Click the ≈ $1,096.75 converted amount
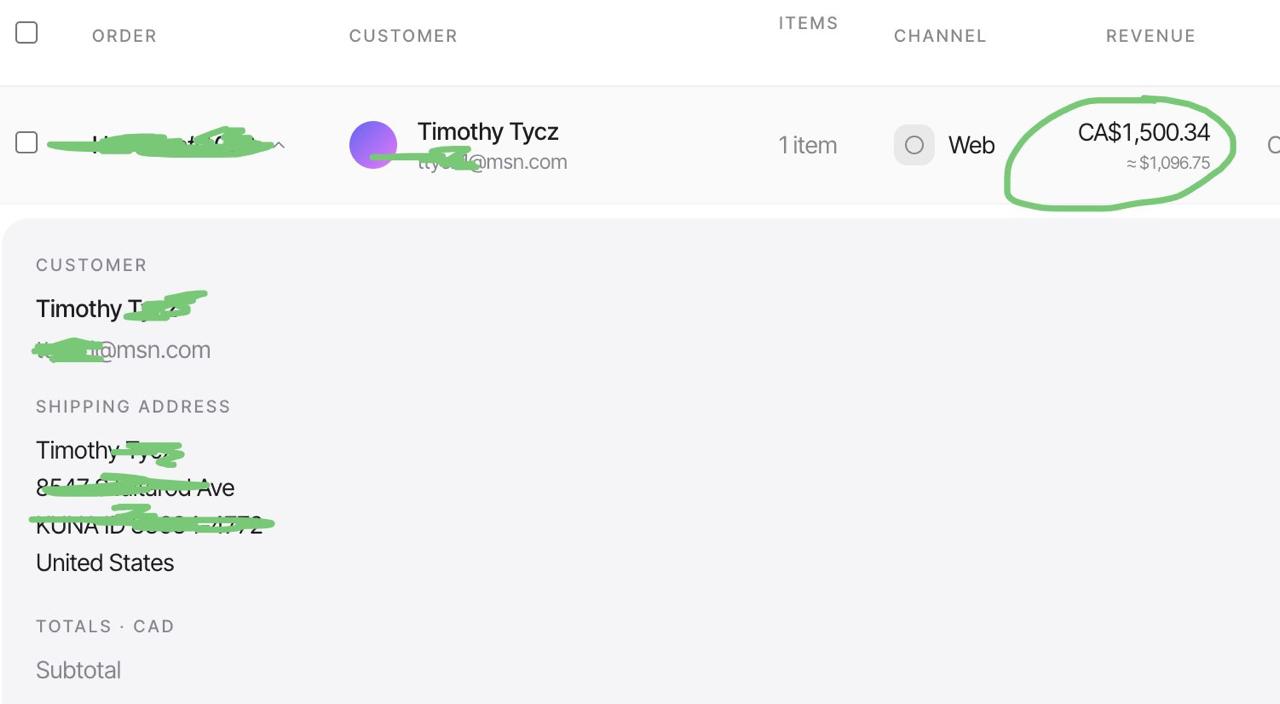This screenshot has width=1280, height=704. pos(1168,163)
